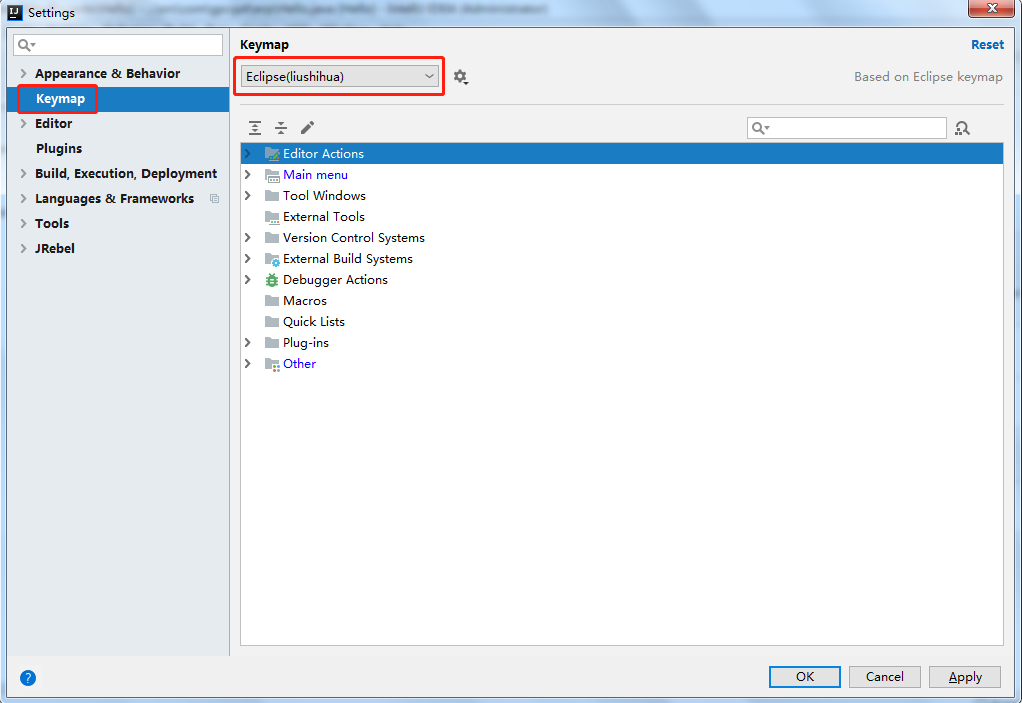
Task: Click the Editor Actions folder icon
Action: (272, 154)
